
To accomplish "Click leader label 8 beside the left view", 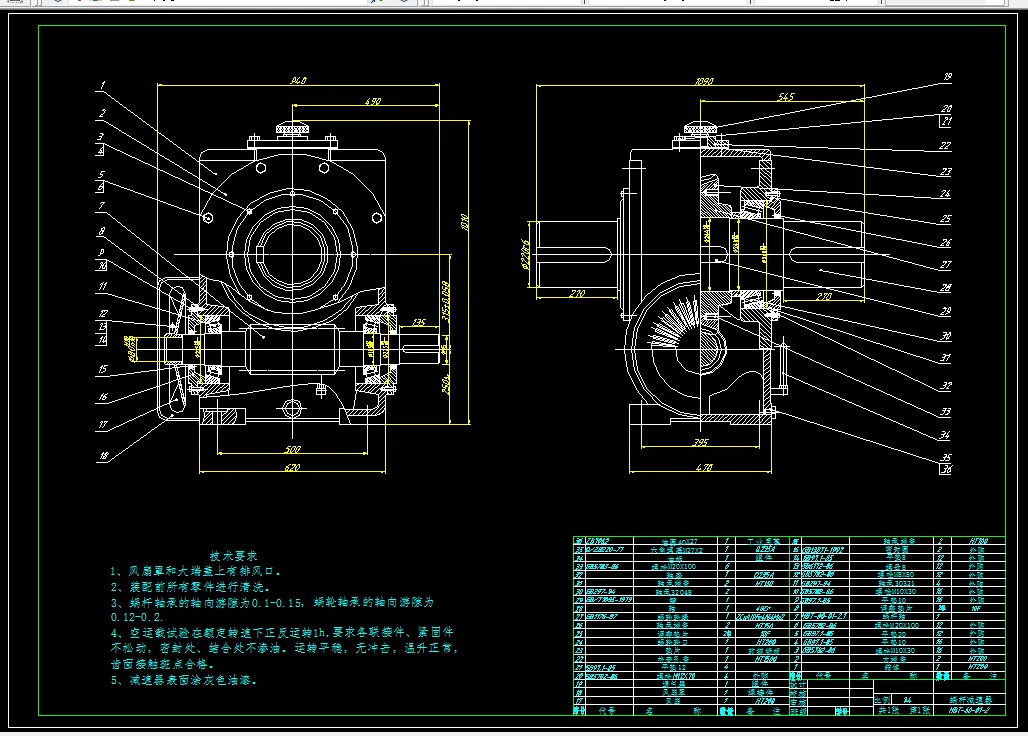I will click(x=101, y=231).
